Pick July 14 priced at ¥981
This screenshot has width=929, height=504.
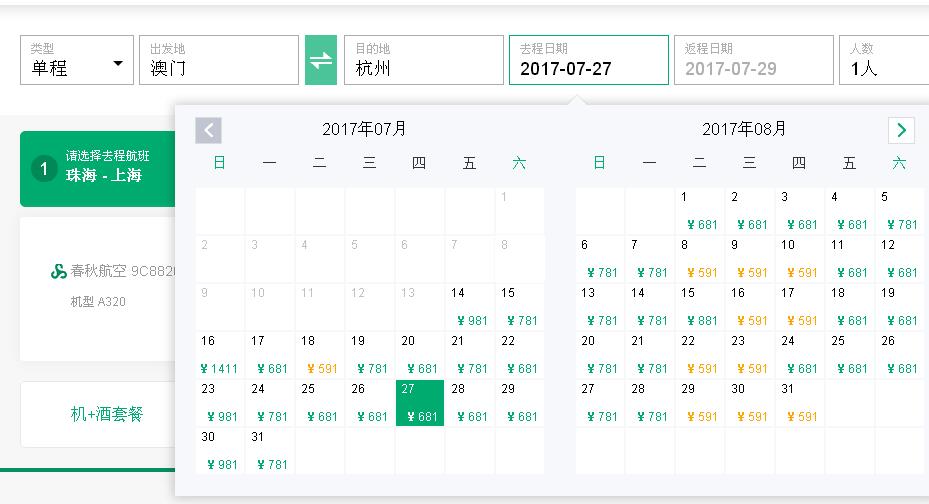pos(470,307)
